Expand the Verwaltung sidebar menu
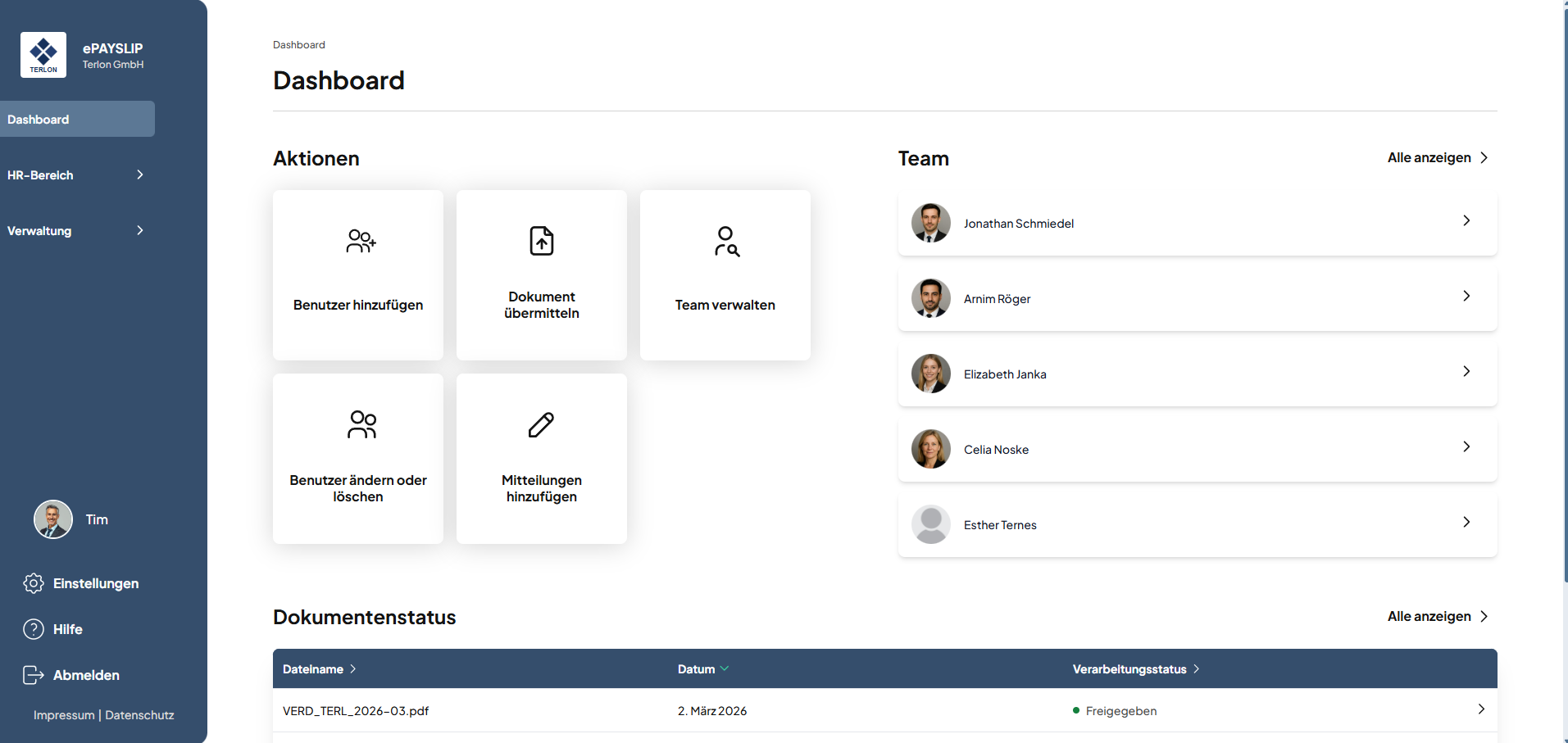The height and width of the screenshot is (743, 1568). coord(76,231)
